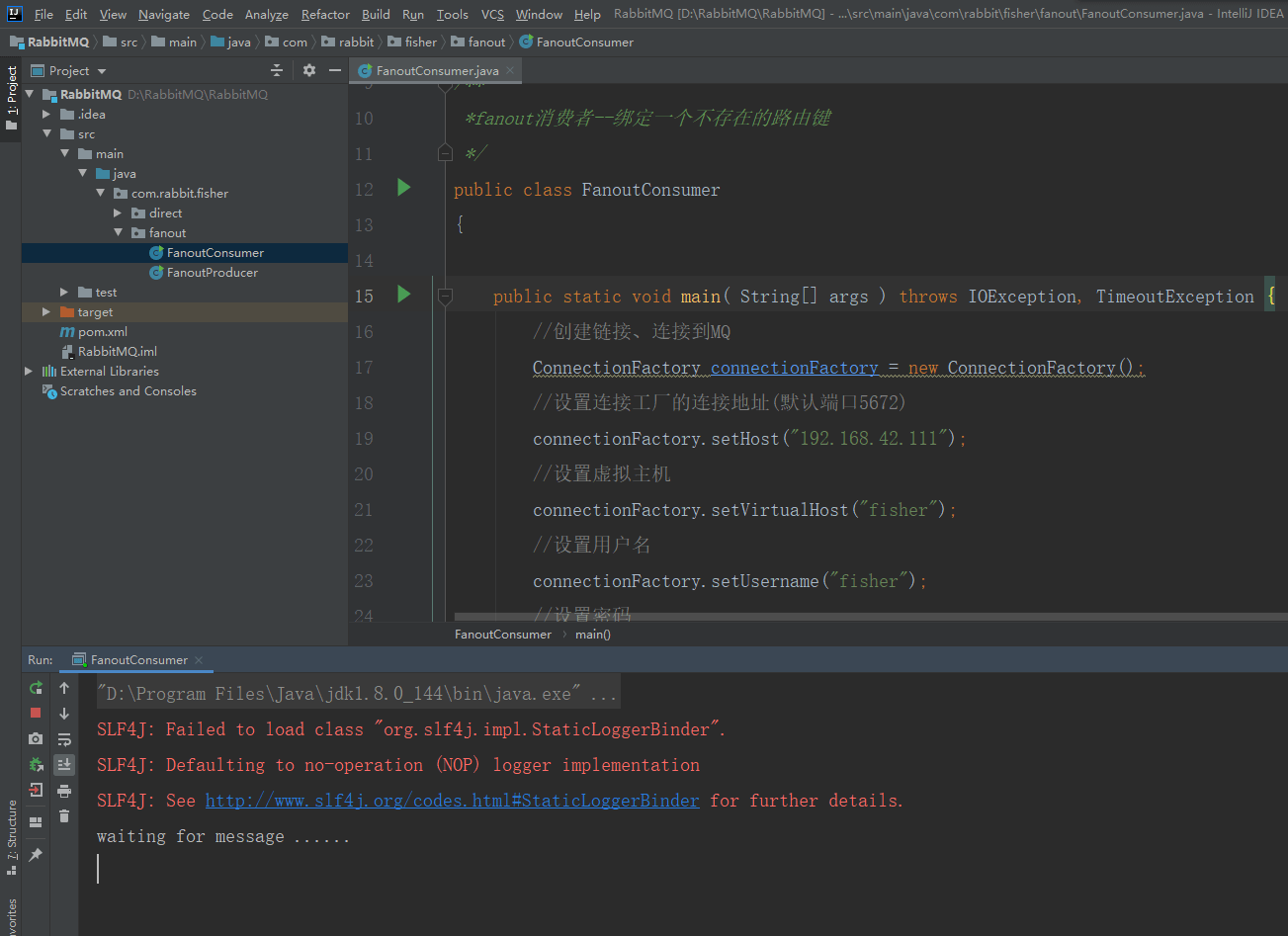Rerun FanoutConsumer with the green rerun icon
Viewport: 1288px width, 936px height.
tap(36, 687)
